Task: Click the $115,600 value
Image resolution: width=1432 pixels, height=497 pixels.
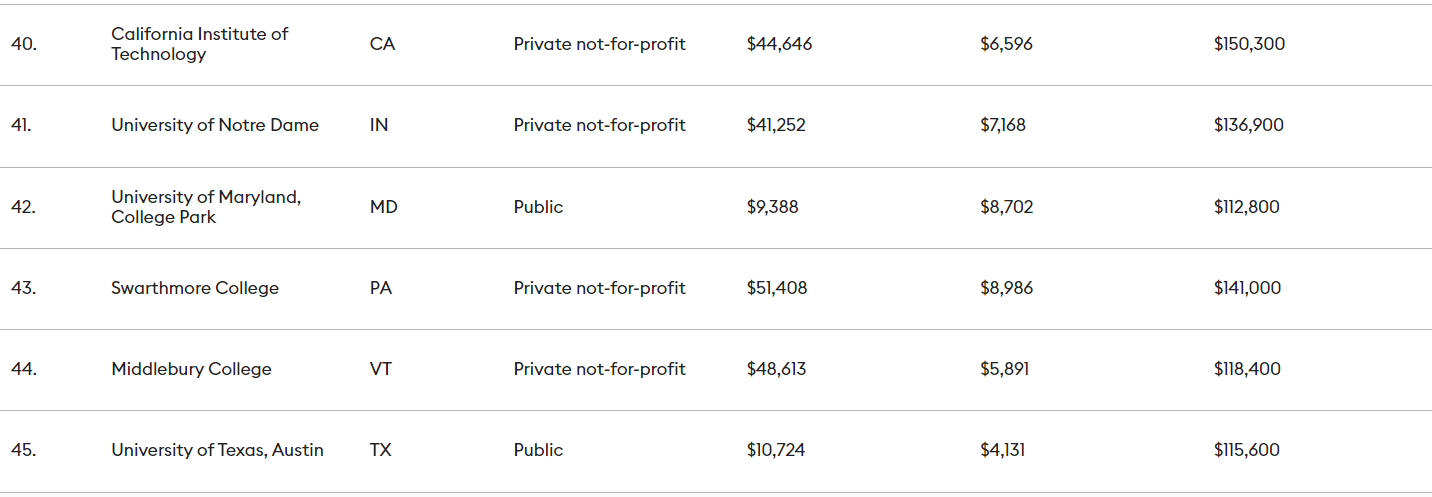Action: click(x=1246, y=450)
